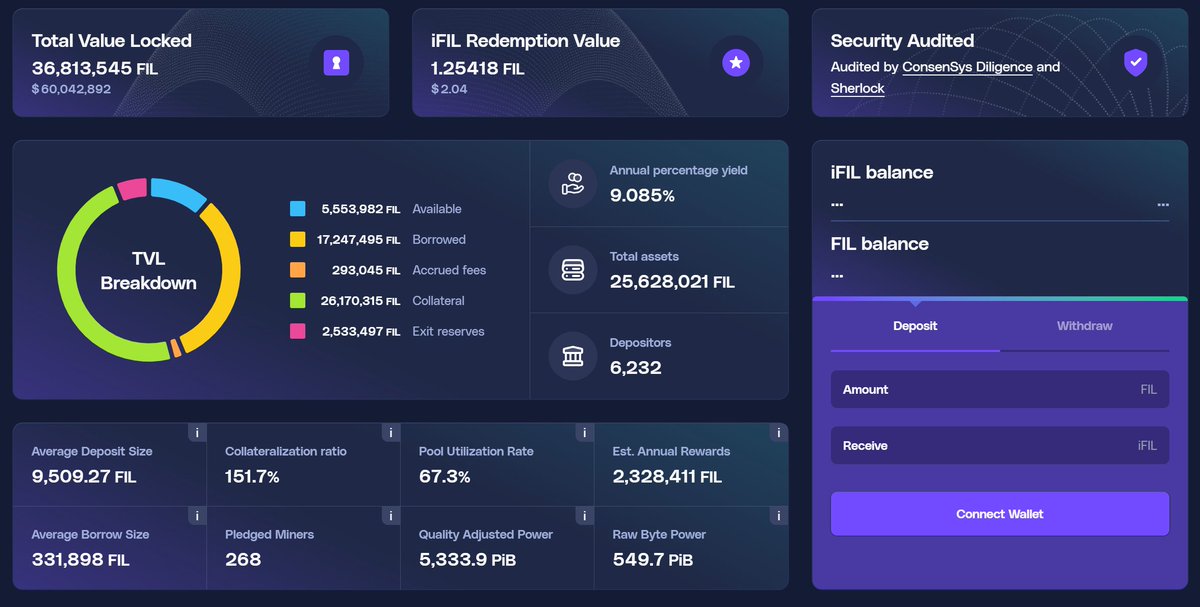
Task: Click the info icon on Raw Byte Power
Action: click(778, 515)
